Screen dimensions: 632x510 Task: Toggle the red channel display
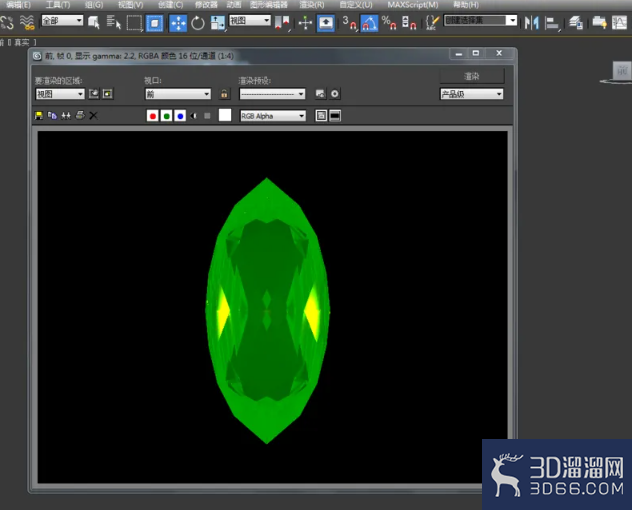click(152, 116)
